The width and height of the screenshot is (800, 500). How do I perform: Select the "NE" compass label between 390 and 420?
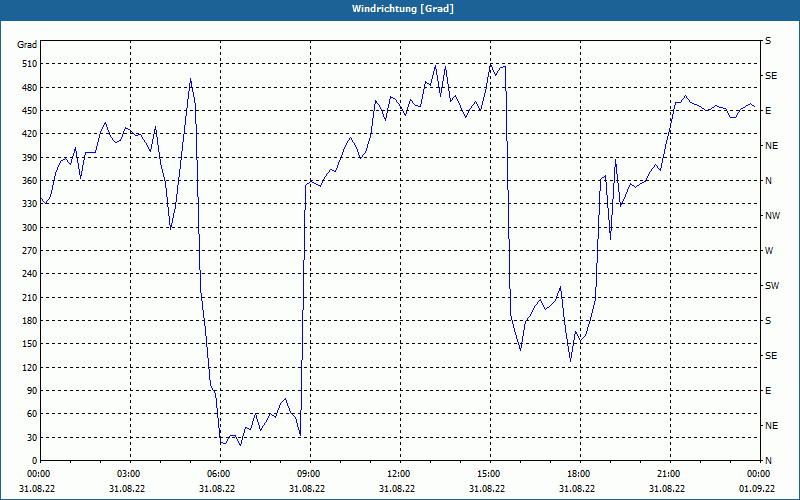(772, 146)
